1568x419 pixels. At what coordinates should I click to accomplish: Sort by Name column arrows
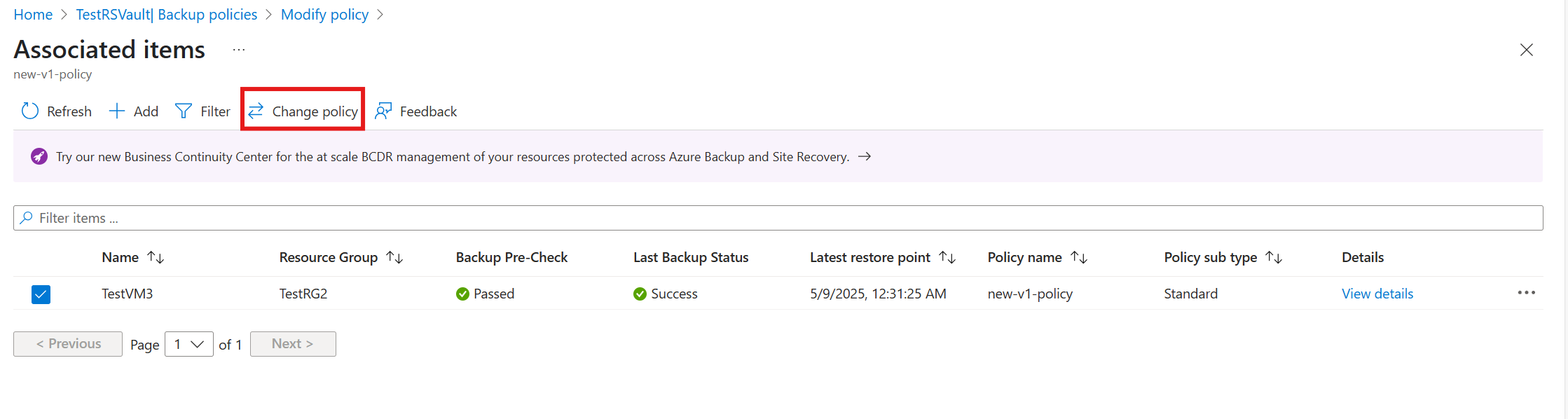coord(156,258)
